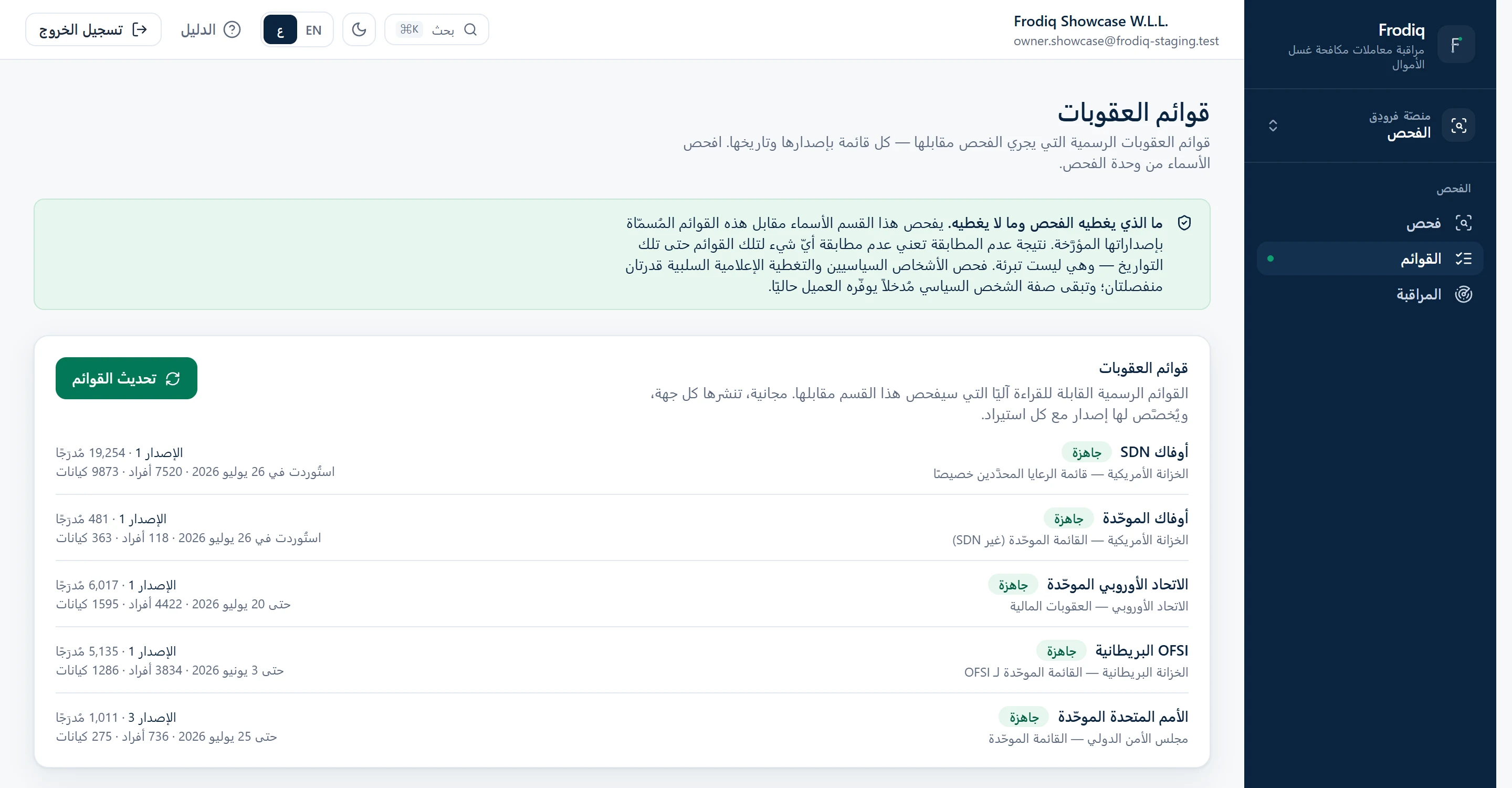Click the بحث search field

coord(437,29)
